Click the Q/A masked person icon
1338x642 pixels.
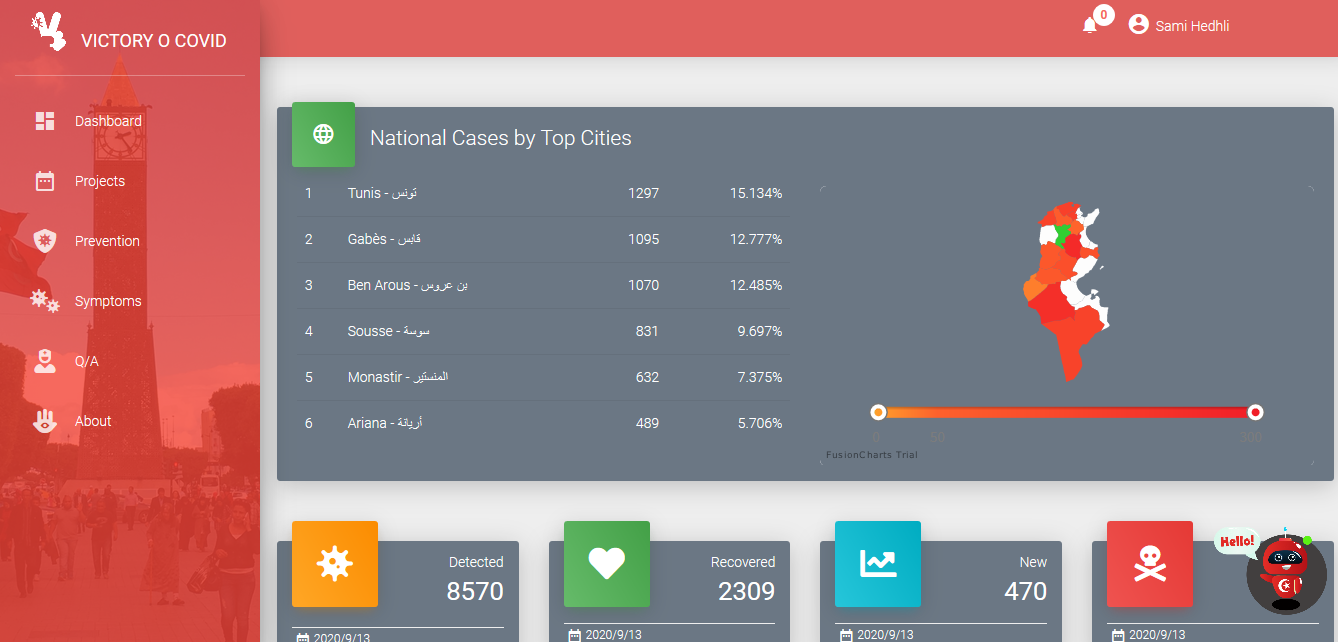click(45, 361)
